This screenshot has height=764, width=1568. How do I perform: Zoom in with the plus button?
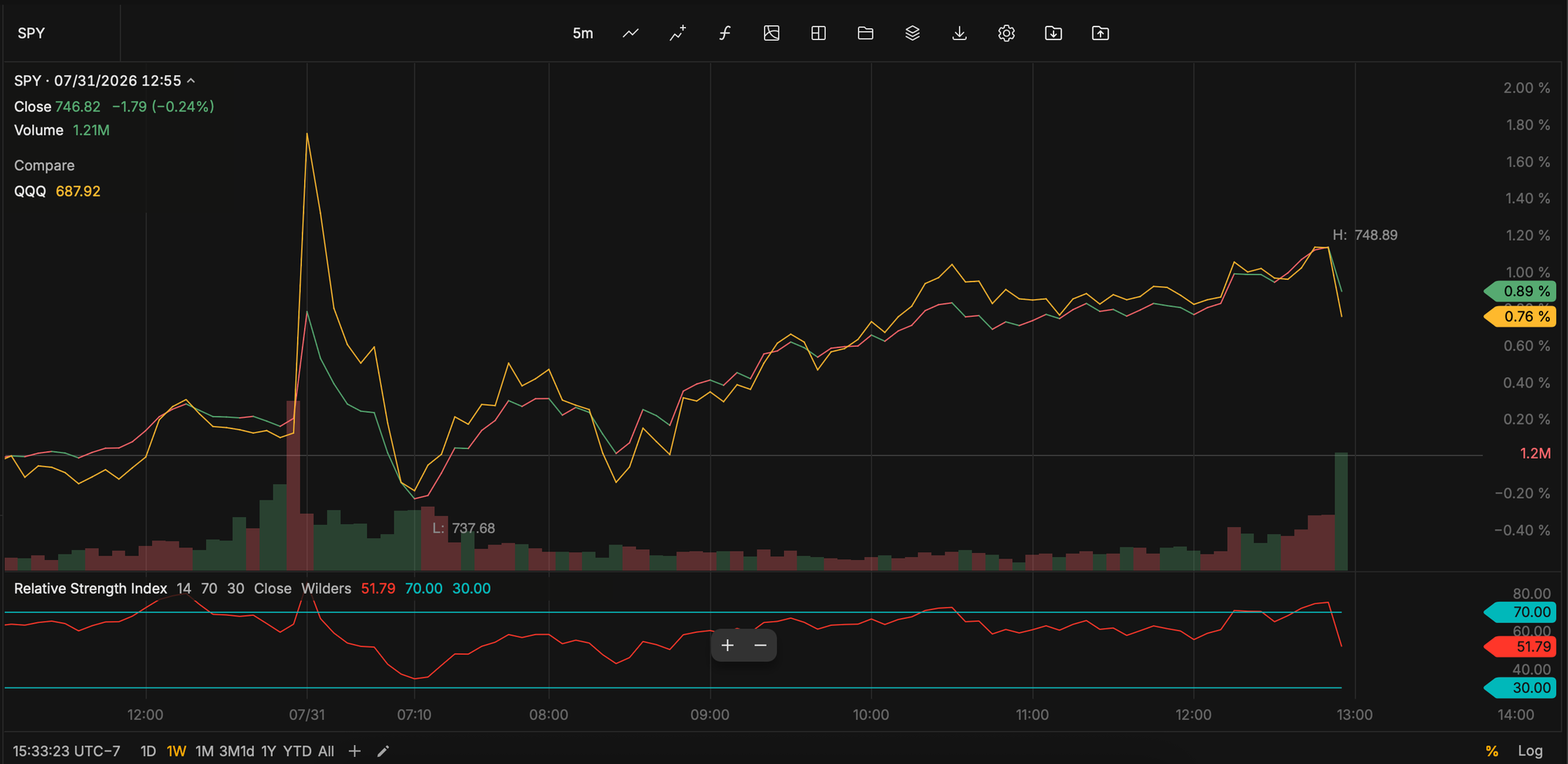tap(728, 646)
